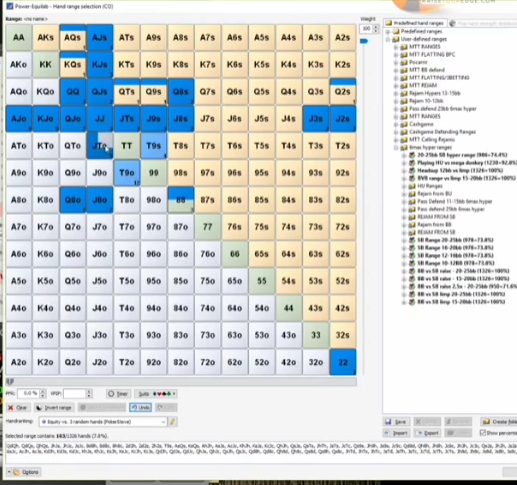Click the User-defined ranges folder icon
517x485 pixels.
(396, 39)
